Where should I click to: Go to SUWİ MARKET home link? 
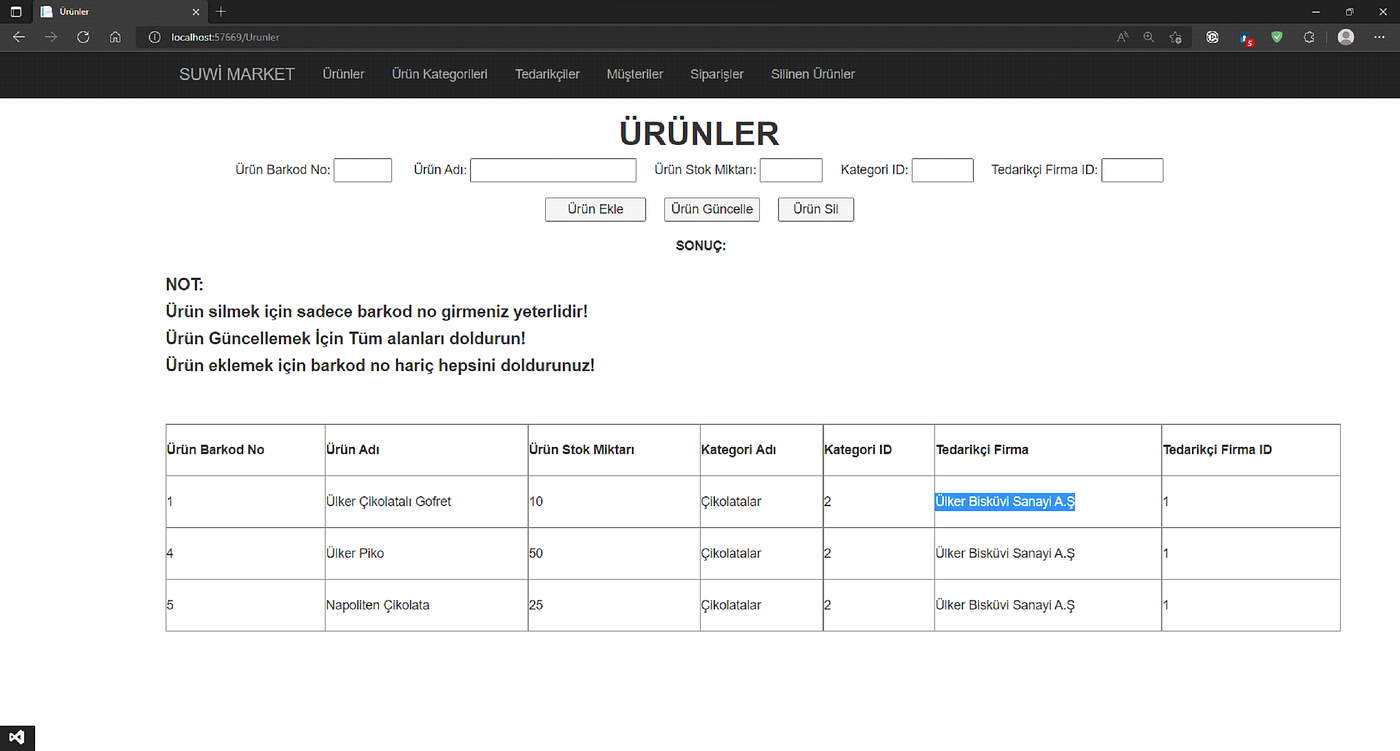[237, 74]
